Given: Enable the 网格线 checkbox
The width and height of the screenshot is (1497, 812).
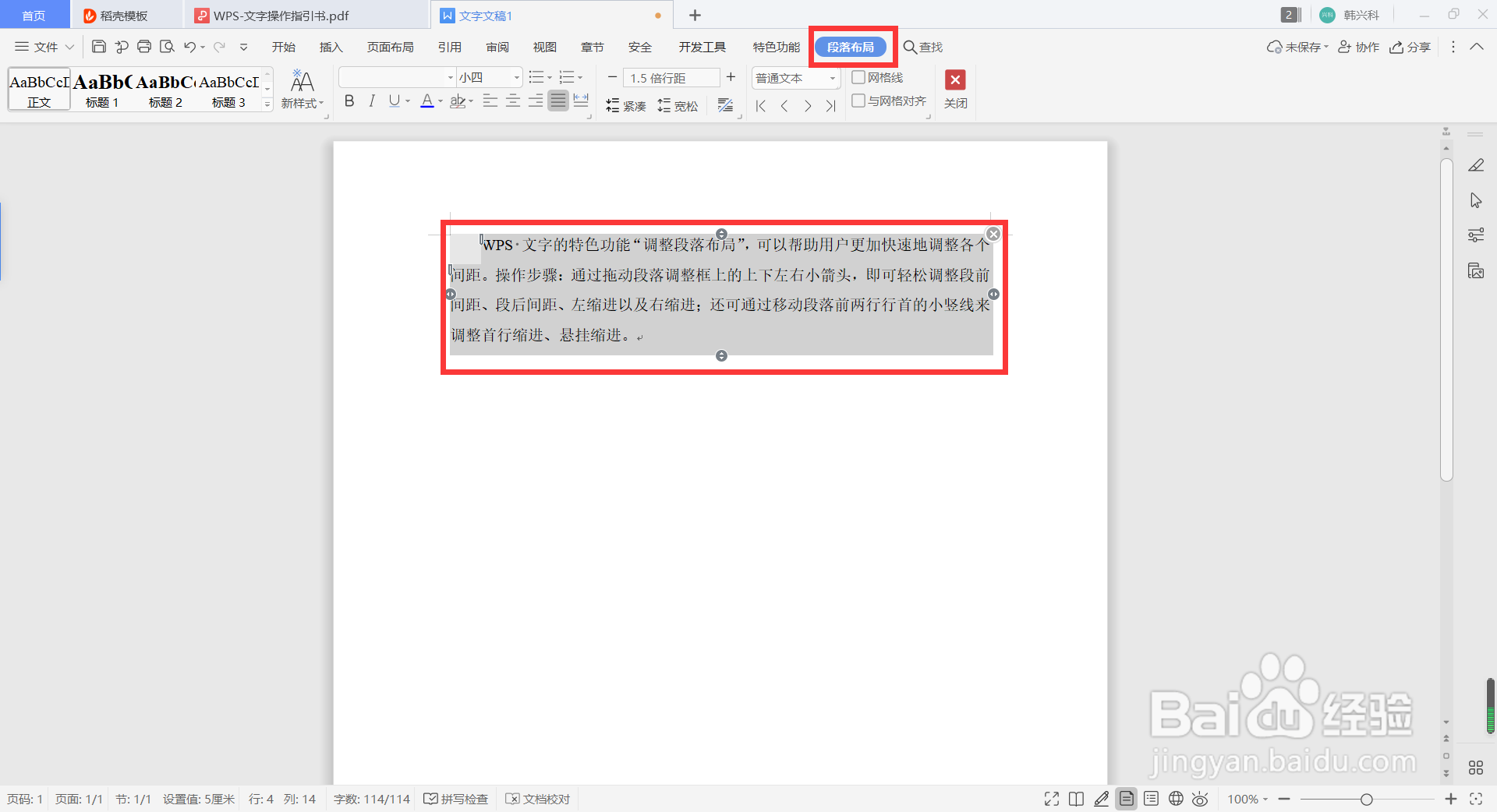Looking at the screenshot, I should click(858, 77).
